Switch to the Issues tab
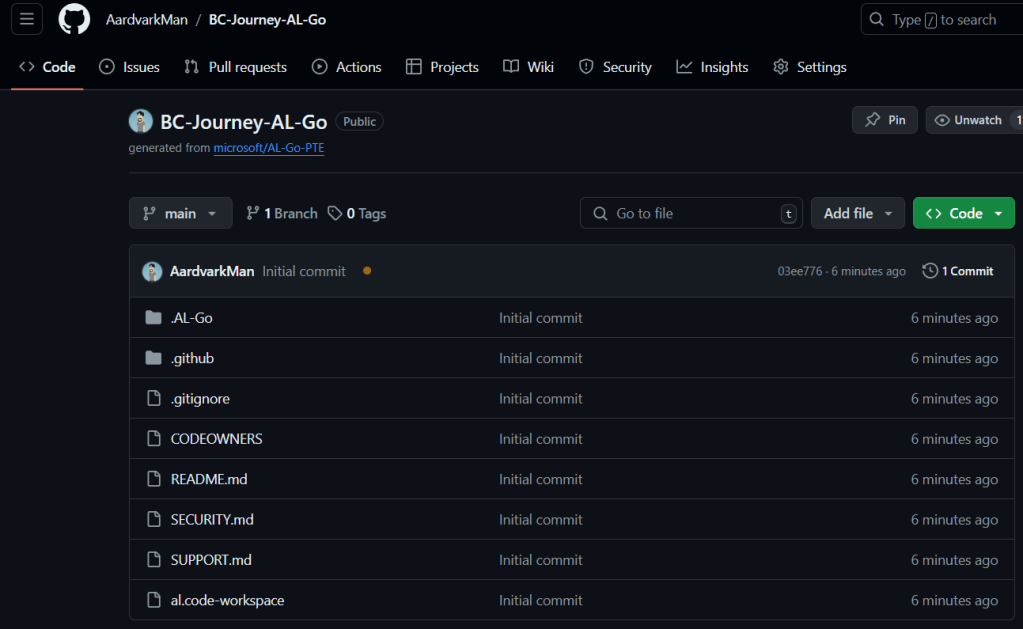1023x629 pixels. 129,67
